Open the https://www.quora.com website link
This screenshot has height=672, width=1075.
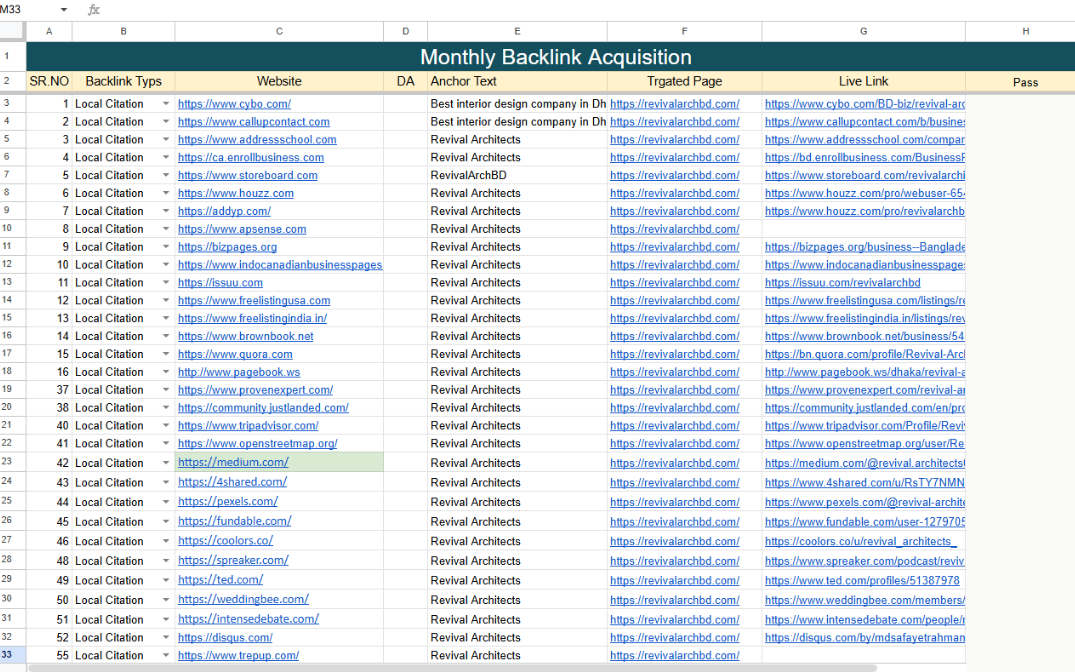pyautogui.click(x=235, y=354)
